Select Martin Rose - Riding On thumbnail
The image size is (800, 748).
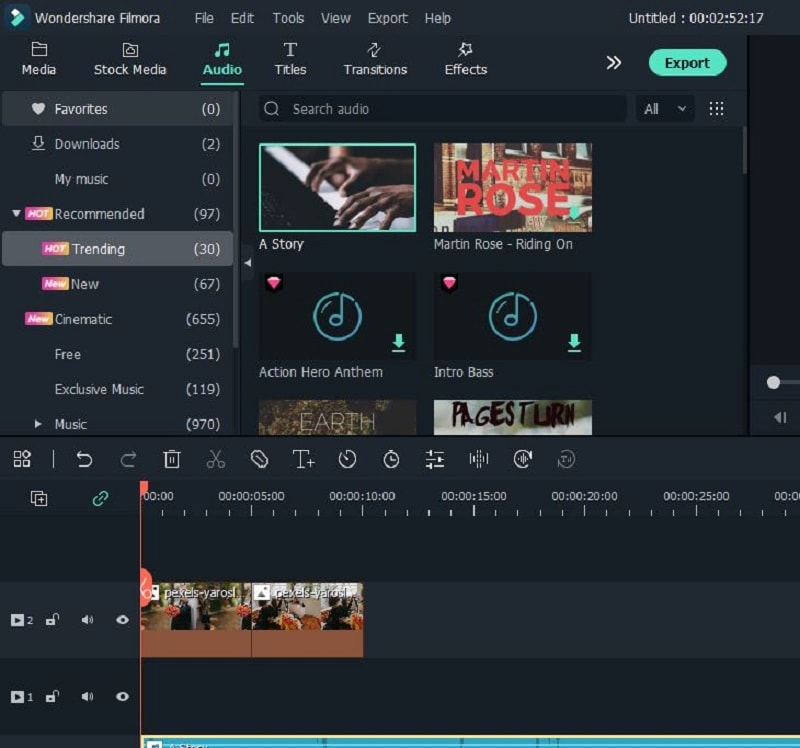[513, 188]
